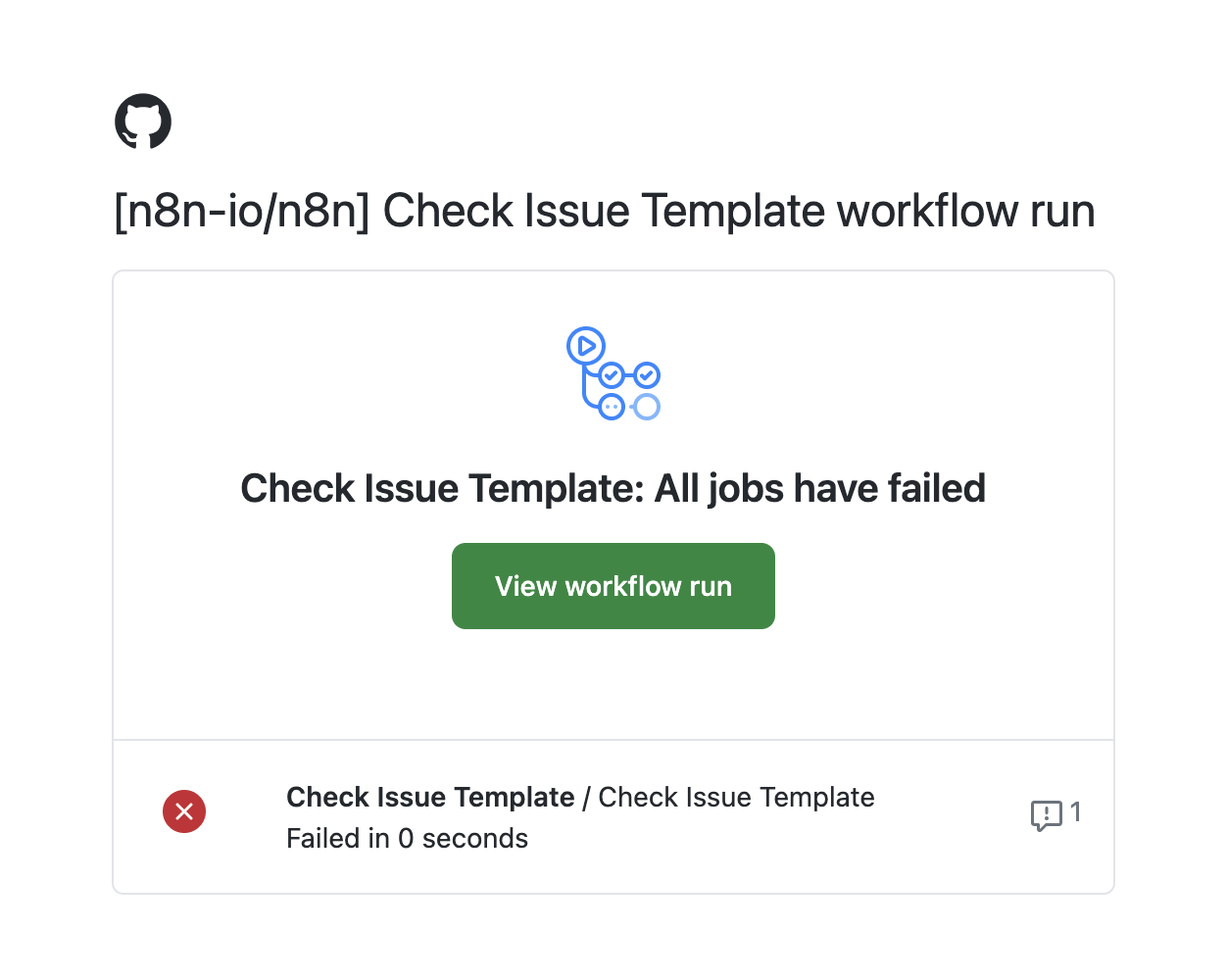
Task: Click the red failed X status icon
Action: point(184,811)
